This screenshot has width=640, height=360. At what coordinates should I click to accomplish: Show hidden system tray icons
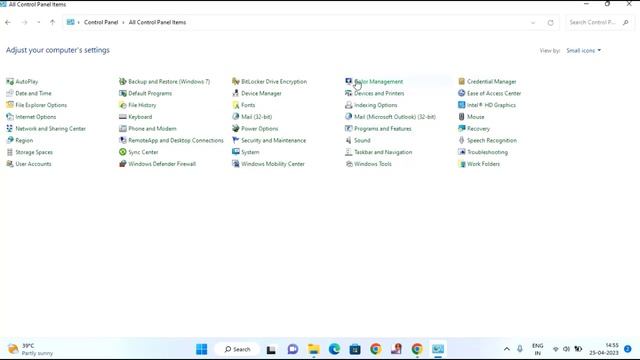click(507, 349)
